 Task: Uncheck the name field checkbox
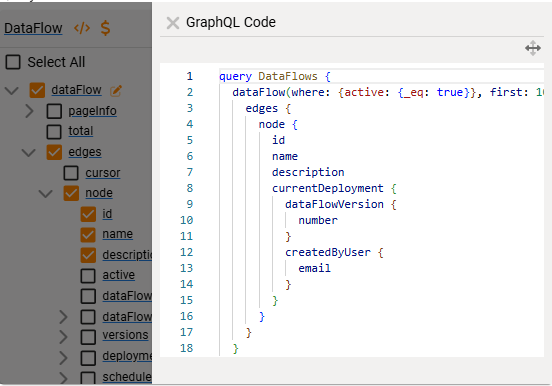[x=88, y=235]
